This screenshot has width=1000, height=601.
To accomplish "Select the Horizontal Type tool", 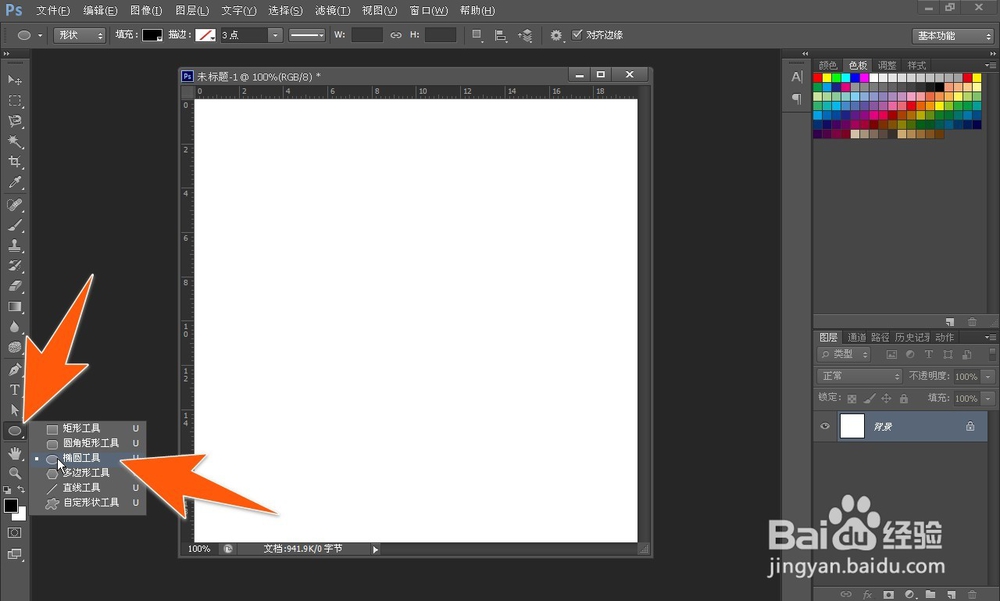I will pos(14,390).
